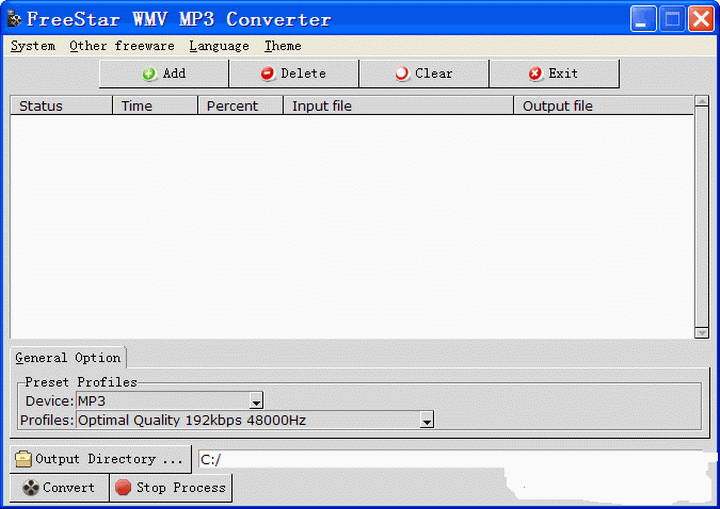Click the file list scrollbar up arrow
The height and width of the screenshot is (509, 720).
pyautogui.click(x=701, y=101)
